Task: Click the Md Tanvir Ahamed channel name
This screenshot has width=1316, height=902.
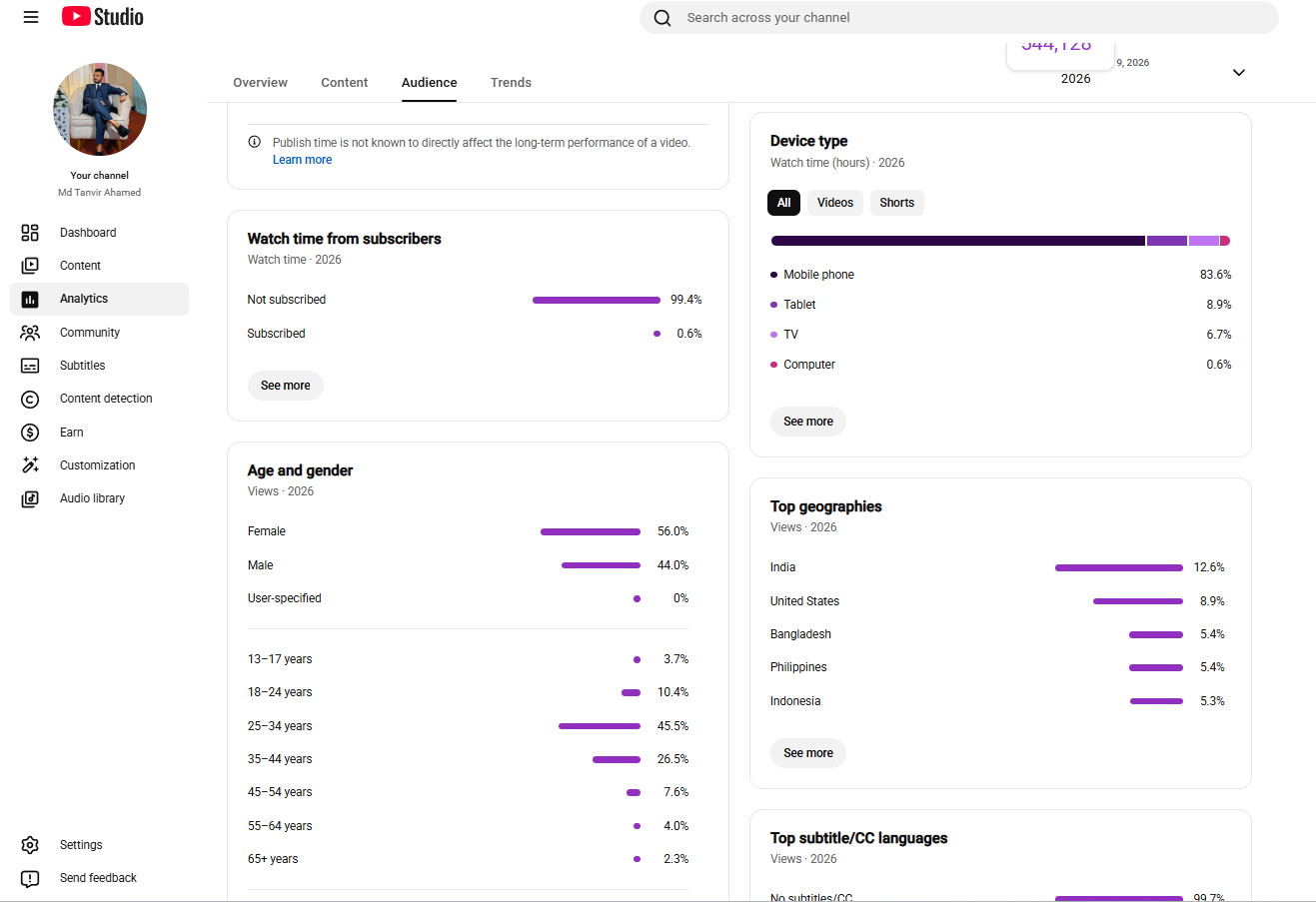Action: click(100, 193)
